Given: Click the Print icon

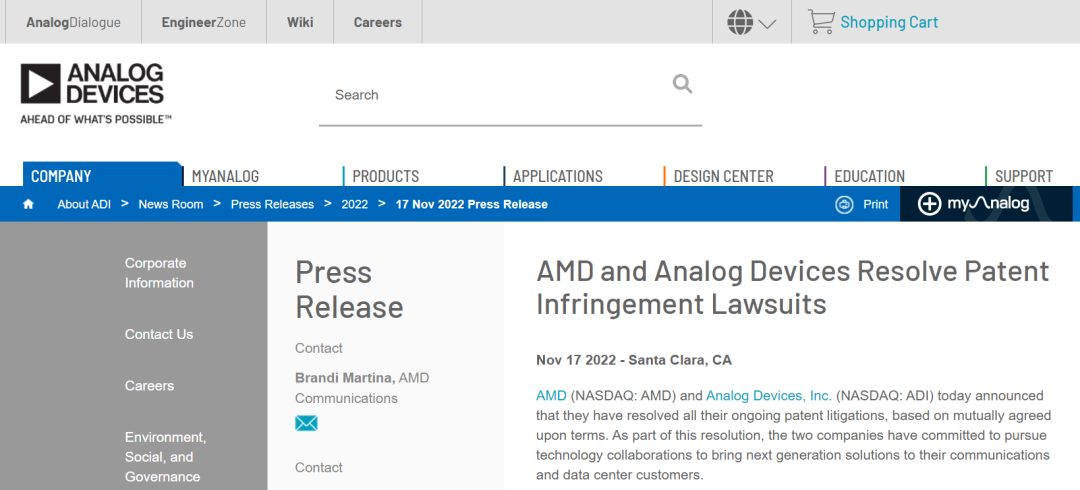Looking at the screenshot, I should click(844, 204).
